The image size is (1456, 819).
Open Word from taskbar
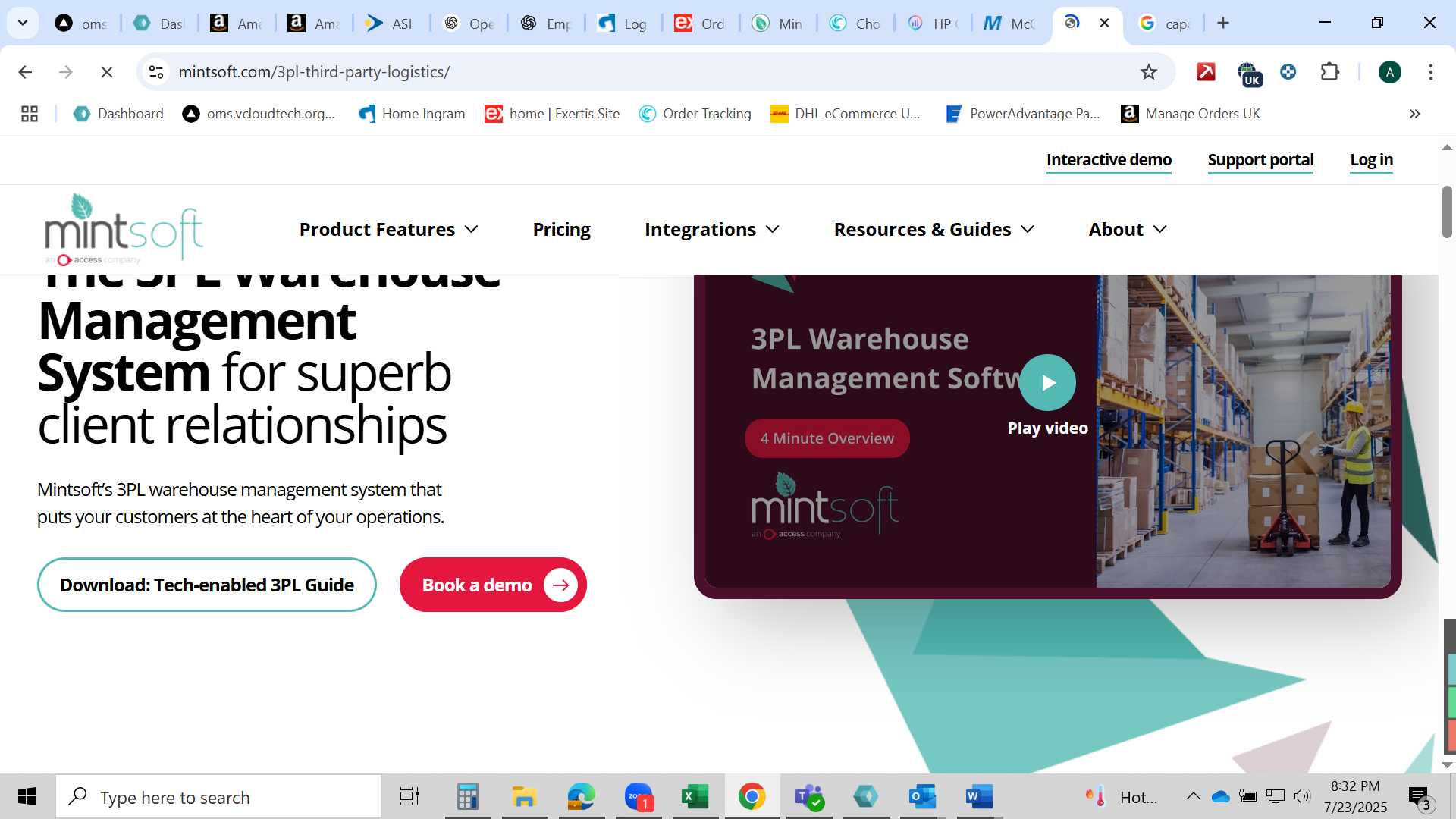[x=979, y=797]
